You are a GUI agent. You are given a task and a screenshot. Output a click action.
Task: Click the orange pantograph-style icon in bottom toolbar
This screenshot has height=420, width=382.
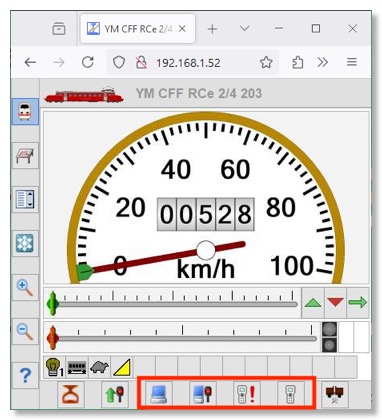[x=70, y=394]
